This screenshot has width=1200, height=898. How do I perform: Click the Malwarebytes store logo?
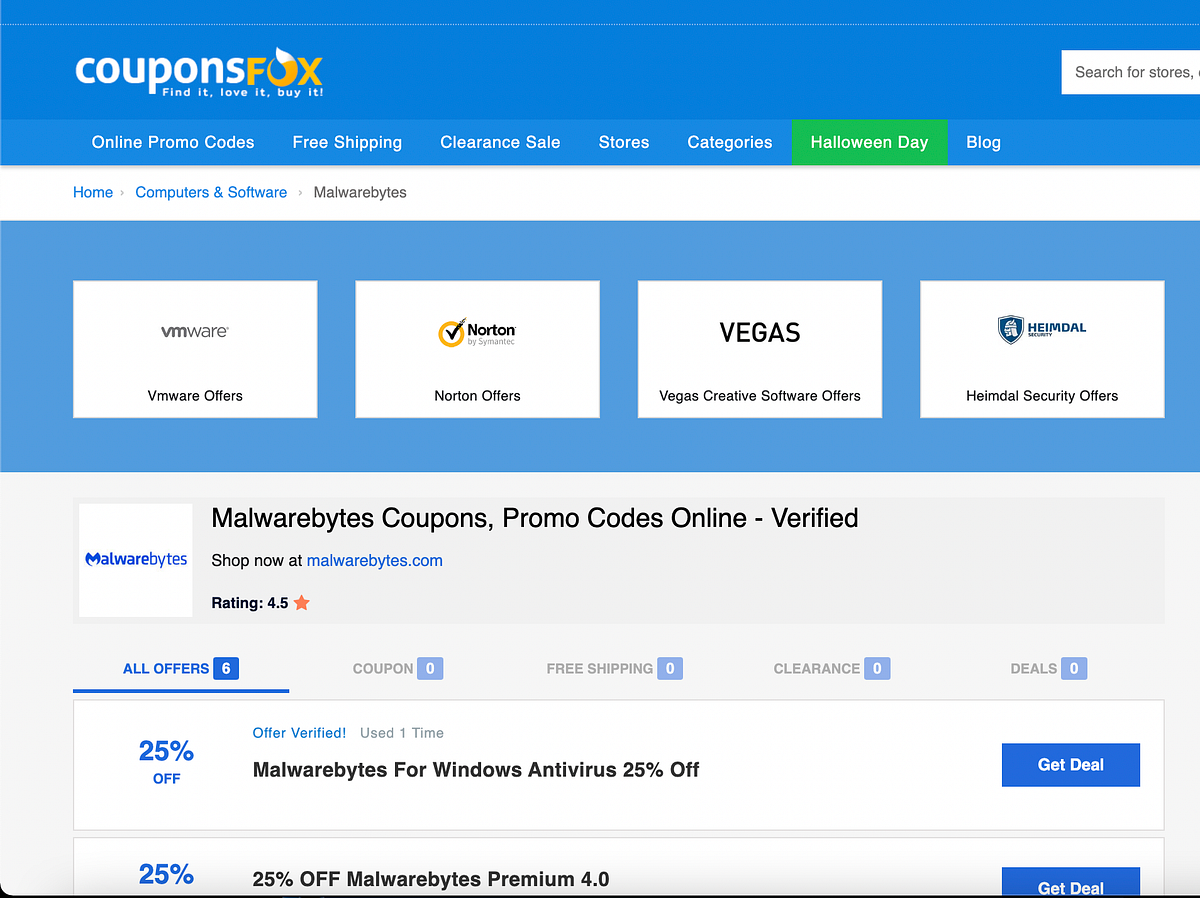point(135,558)
